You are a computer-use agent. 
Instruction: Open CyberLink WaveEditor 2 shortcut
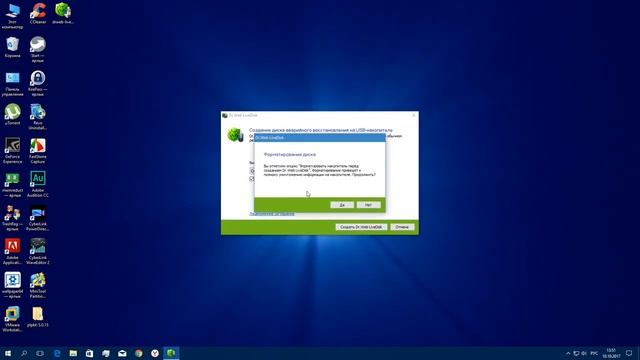38,252
